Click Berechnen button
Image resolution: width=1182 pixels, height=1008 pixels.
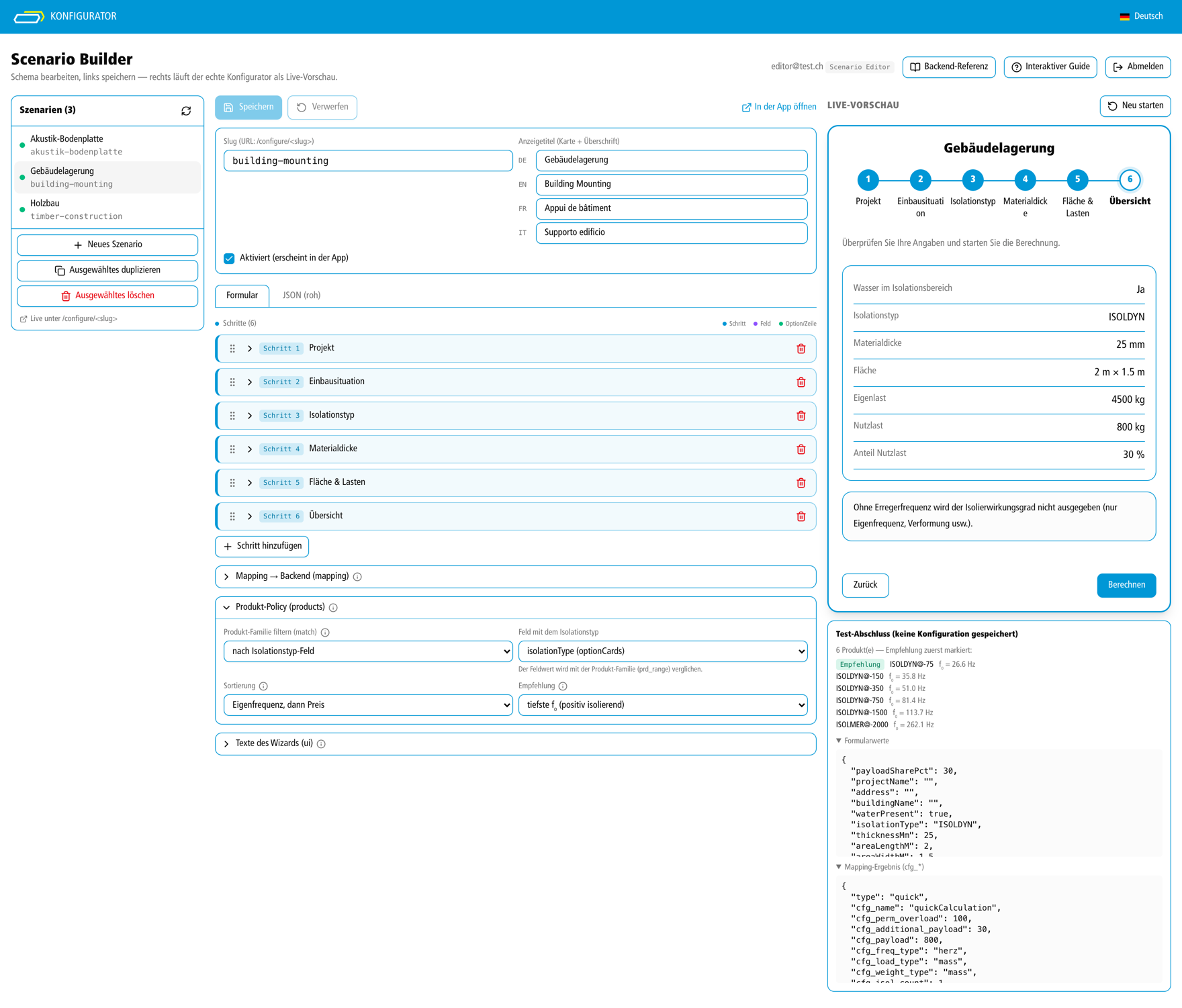[1126, 585]
